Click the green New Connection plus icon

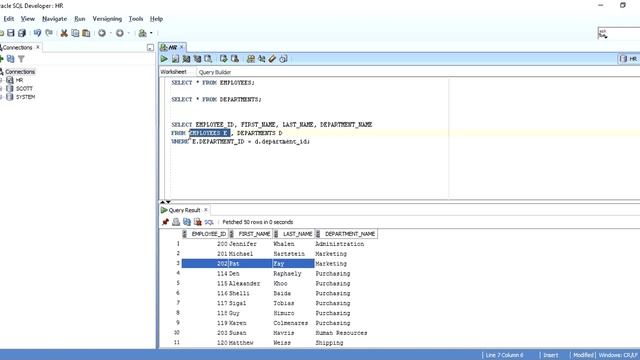2,59
